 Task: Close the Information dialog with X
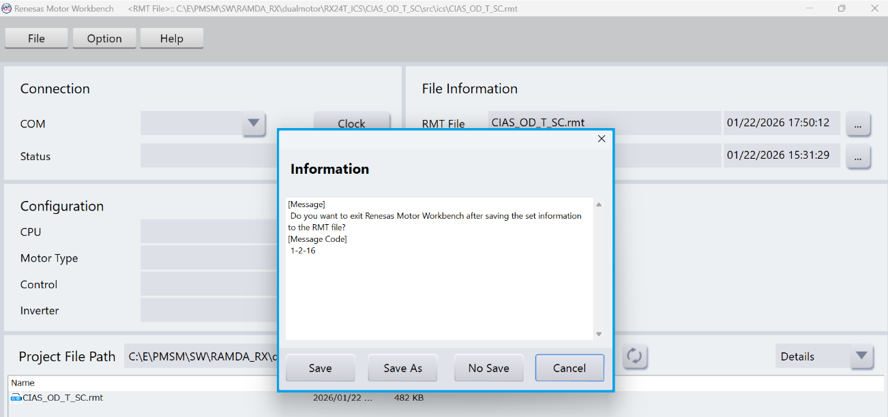pyautogui.click(x=601, y=139)
